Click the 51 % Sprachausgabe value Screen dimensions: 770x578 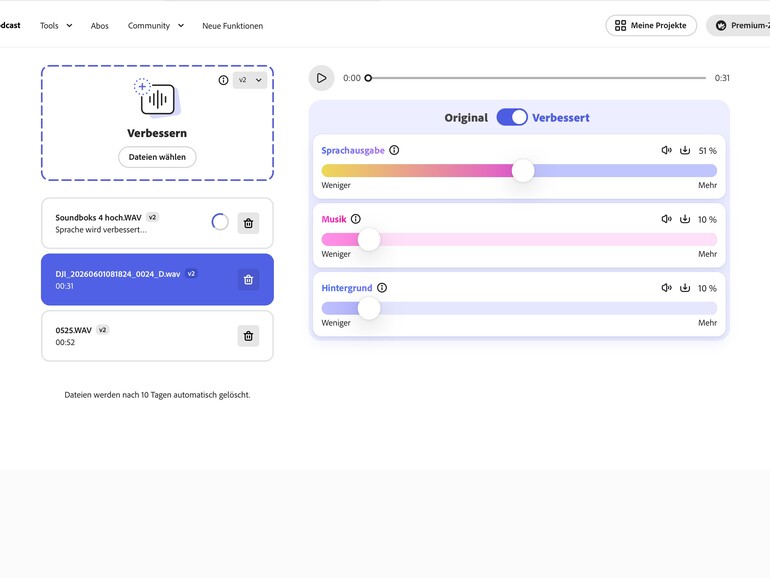(x=707, y=151)
